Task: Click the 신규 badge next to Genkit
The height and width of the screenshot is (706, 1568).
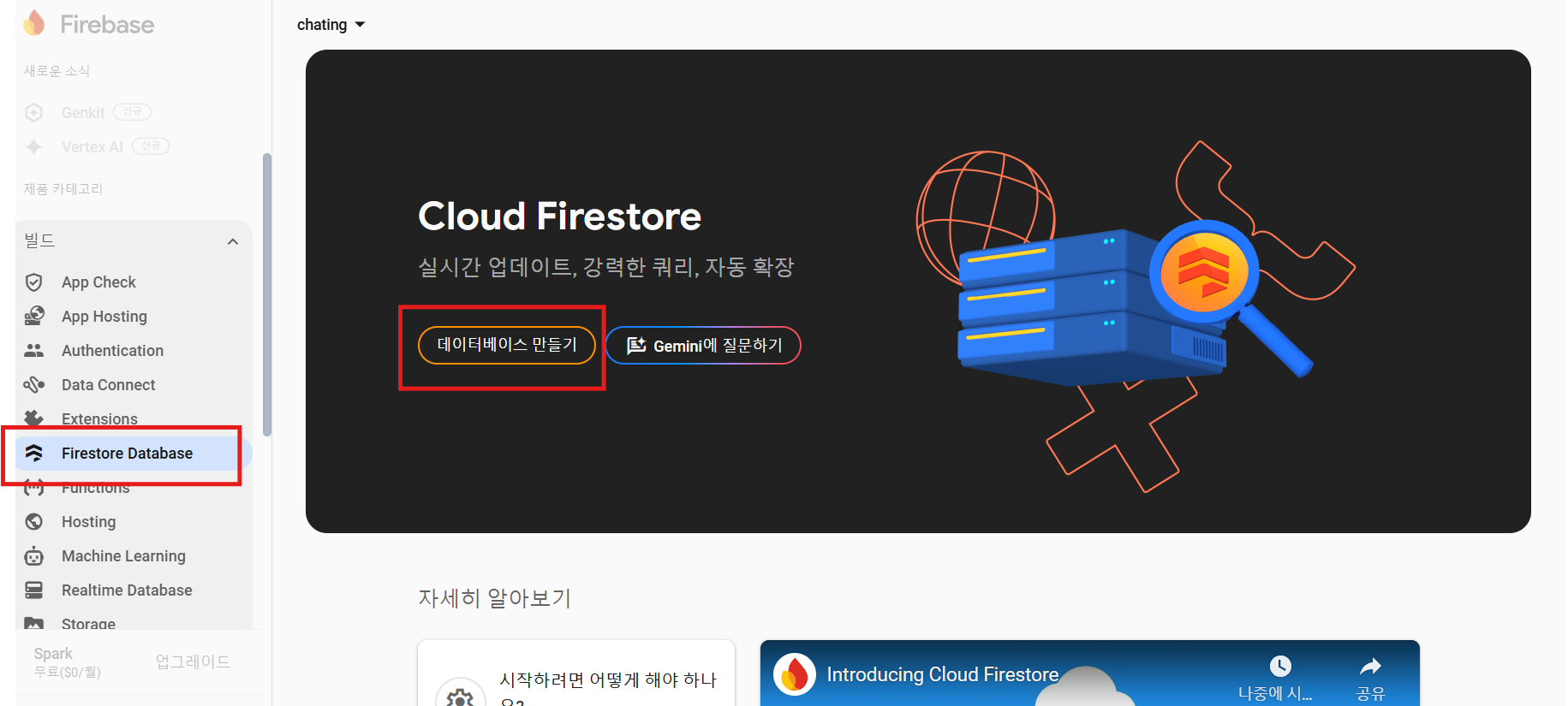Action: [133, 112]
